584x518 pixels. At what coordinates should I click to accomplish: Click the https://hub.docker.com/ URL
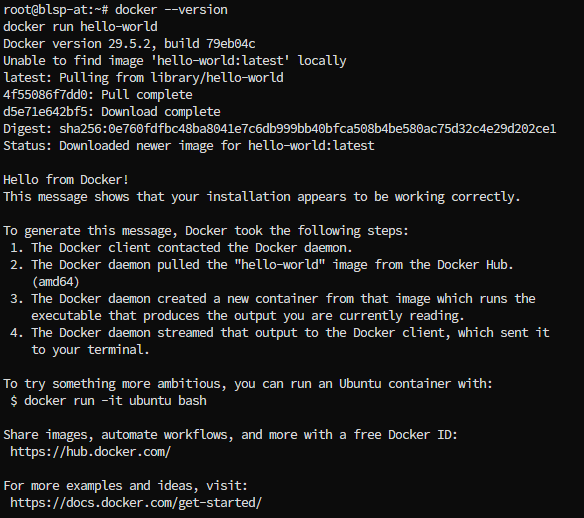91,452
